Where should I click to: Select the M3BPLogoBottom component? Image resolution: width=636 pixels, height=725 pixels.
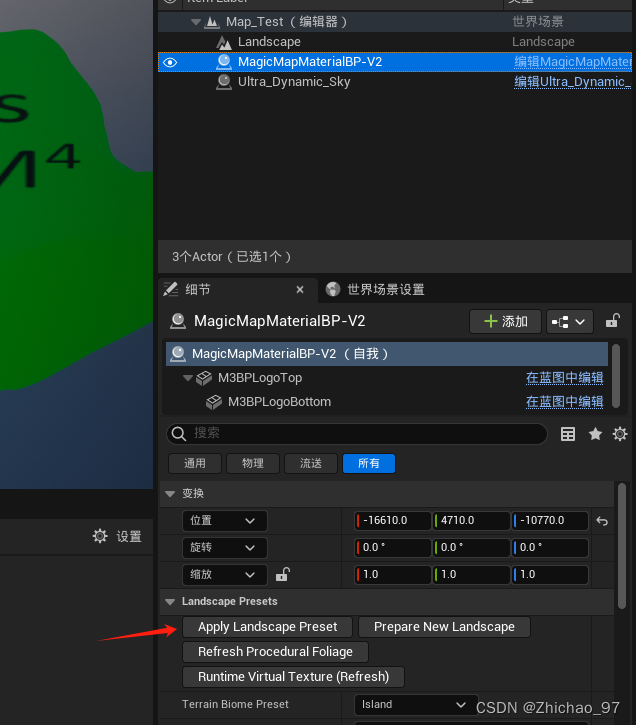coord(279,402)
